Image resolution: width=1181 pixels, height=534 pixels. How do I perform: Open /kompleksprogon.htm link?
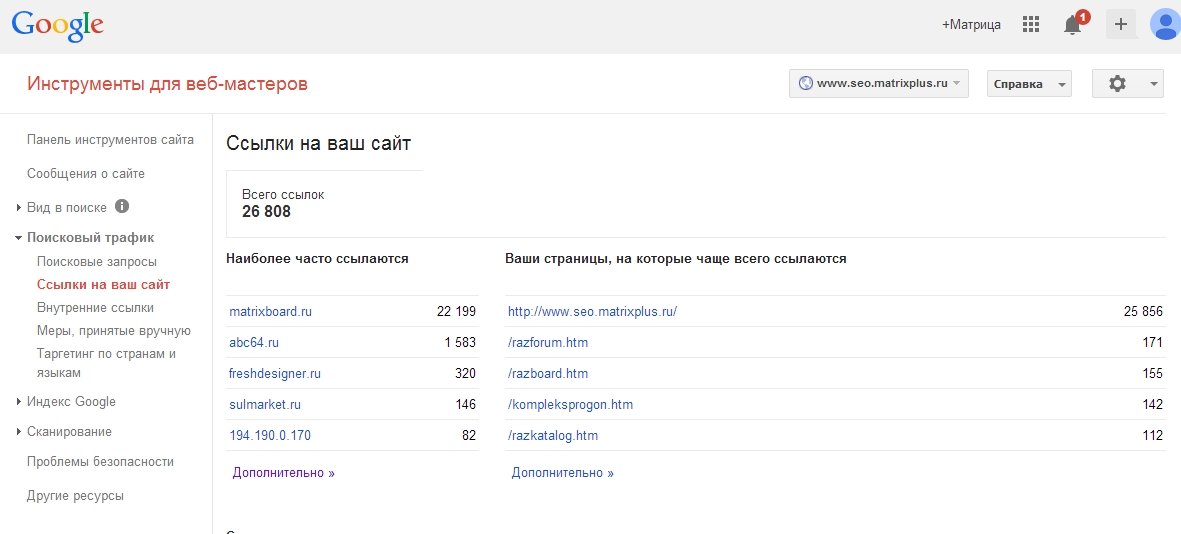(x=570, y=404)
